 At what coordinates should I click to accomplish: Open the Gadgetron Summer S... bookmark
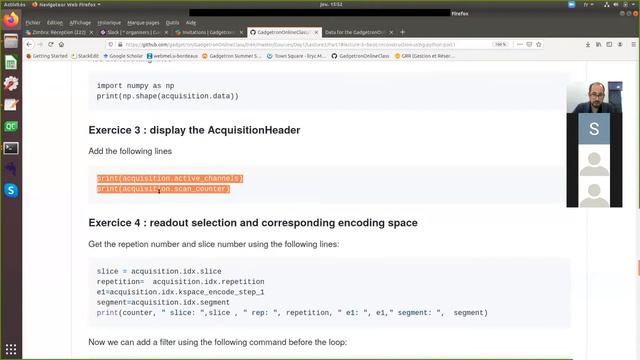231,56
